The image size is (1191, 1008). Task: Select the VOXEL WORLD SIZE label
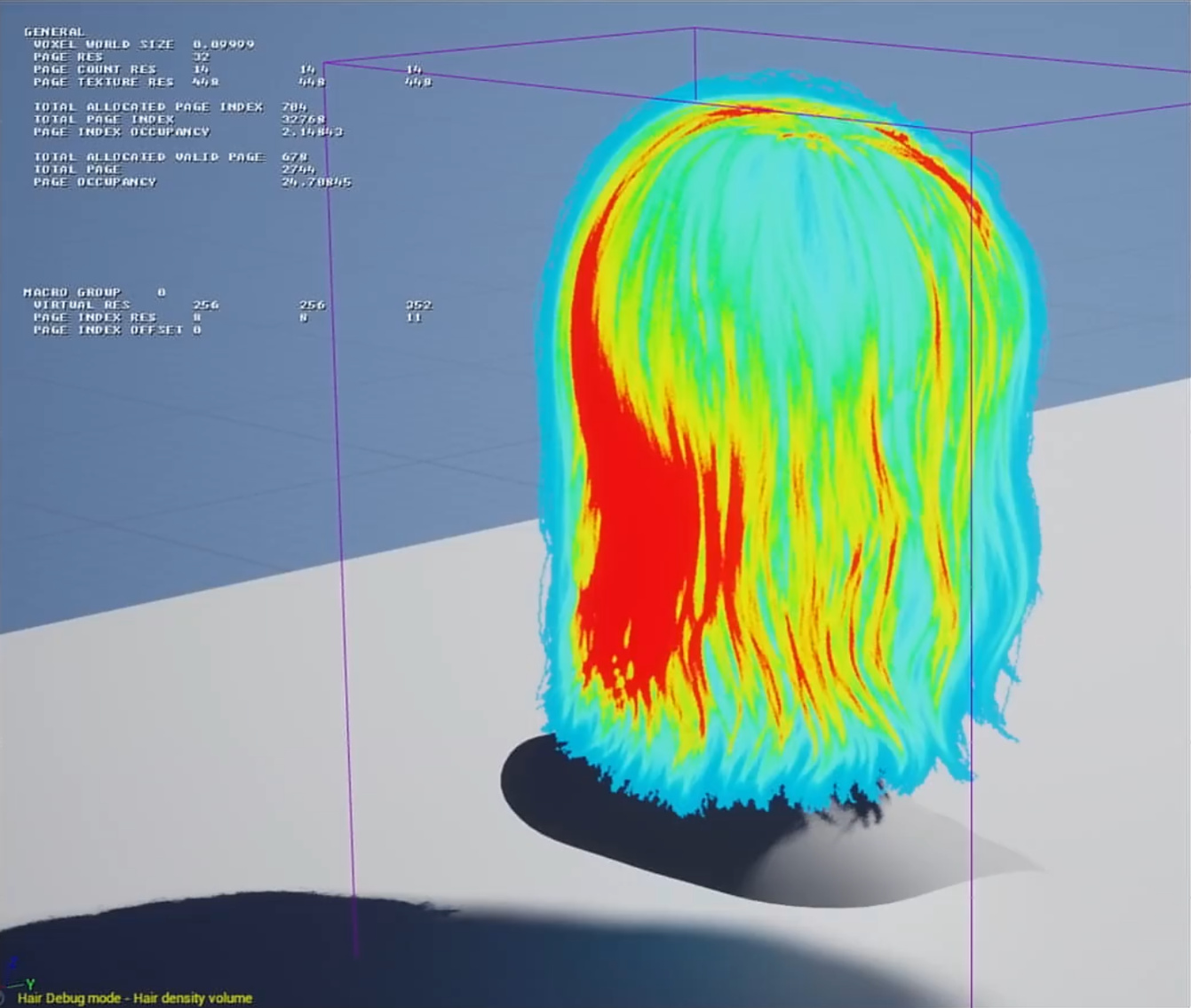(x=103, y=44)
